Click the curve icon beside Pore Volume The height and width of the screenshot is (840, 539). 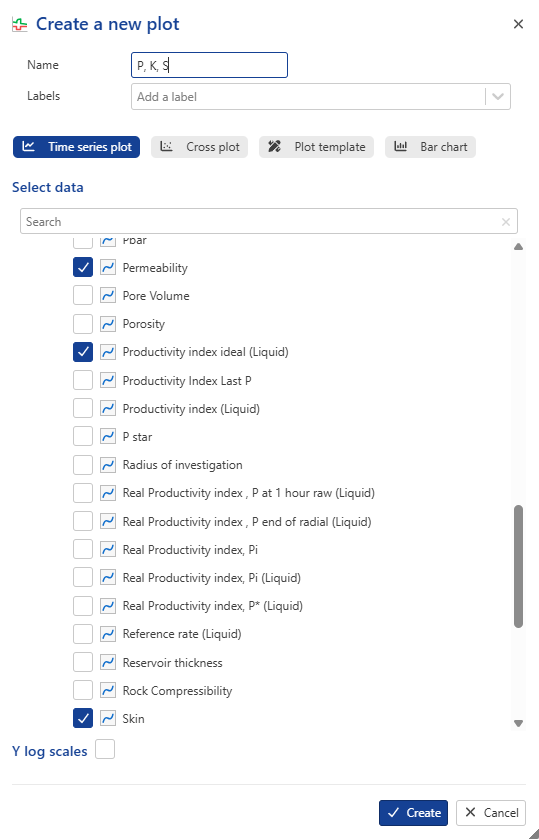click(108, 295)
